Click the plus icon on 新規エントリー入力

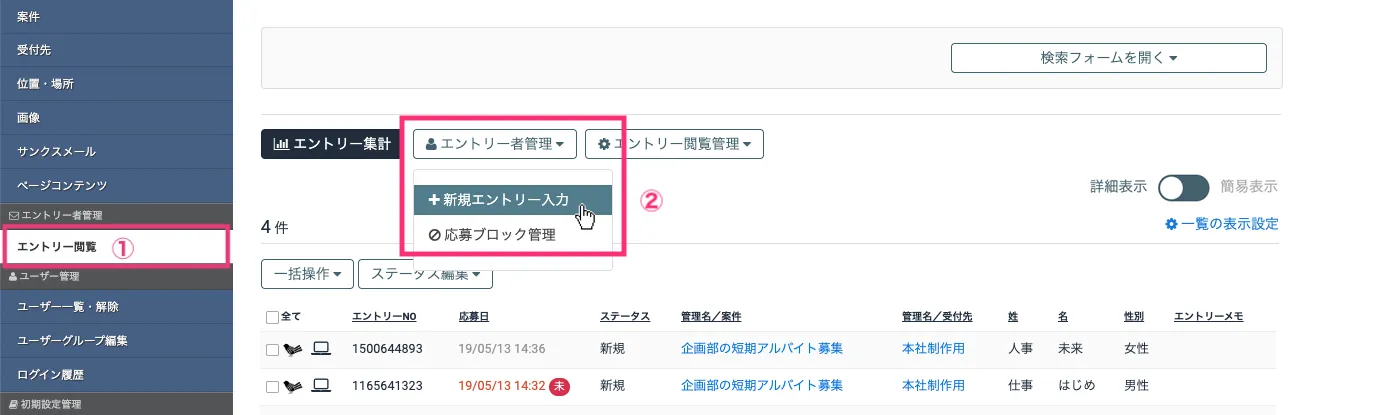(x=433, y=200)
